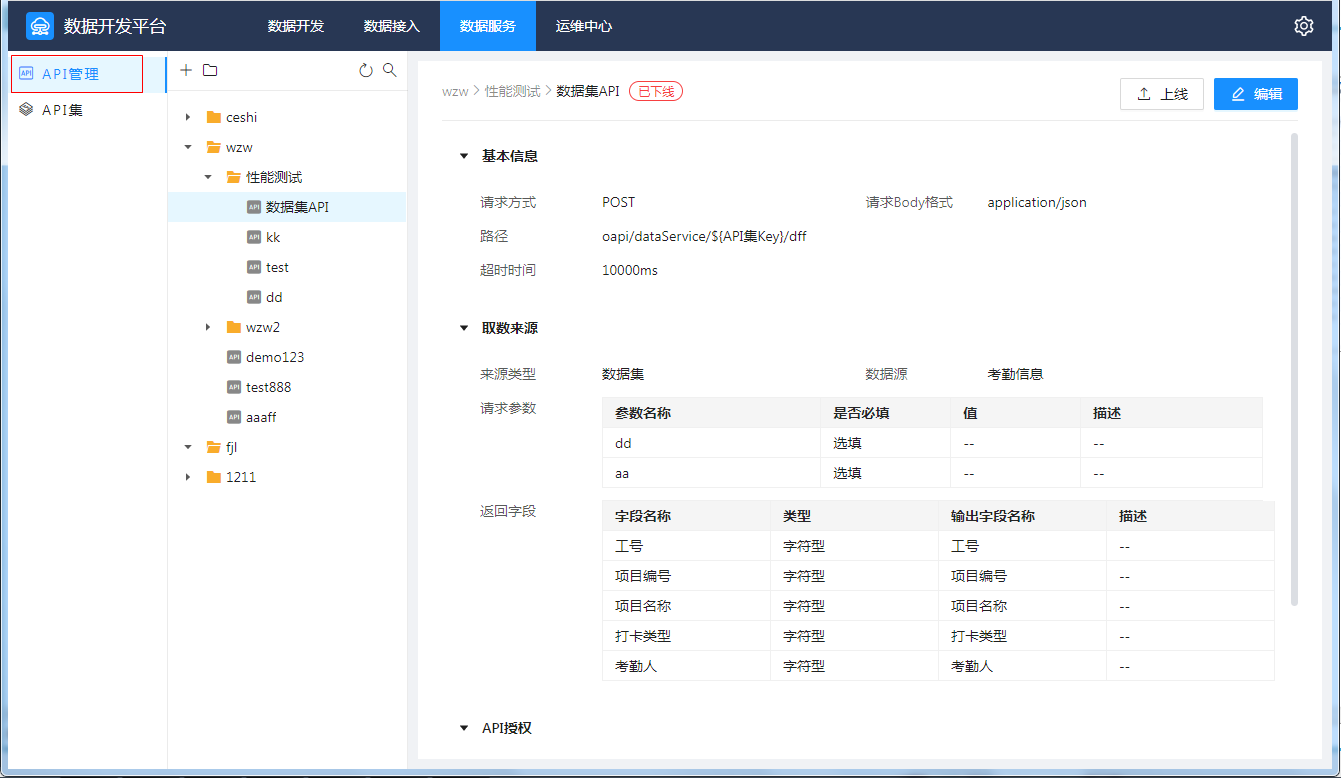The height and width of the screenshot is (778, 1341).
Task: Click the plus icon to add API
Action: click(x=185, y=70)
